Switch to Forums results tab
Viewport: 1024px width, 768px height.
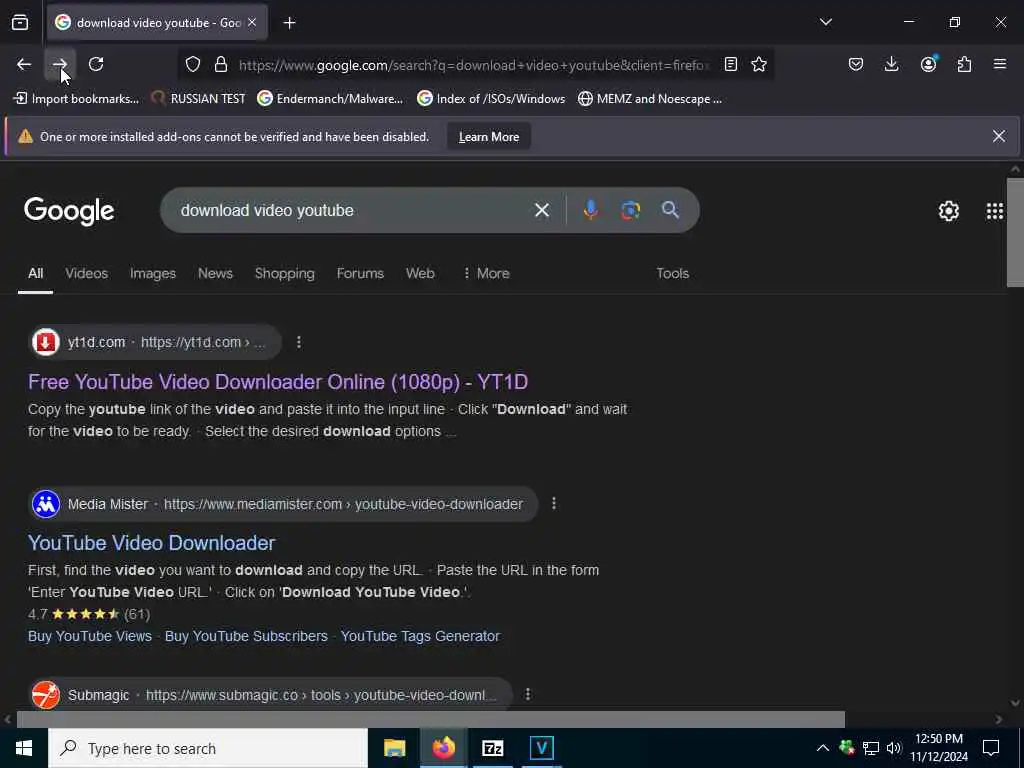tap(360, 274)
